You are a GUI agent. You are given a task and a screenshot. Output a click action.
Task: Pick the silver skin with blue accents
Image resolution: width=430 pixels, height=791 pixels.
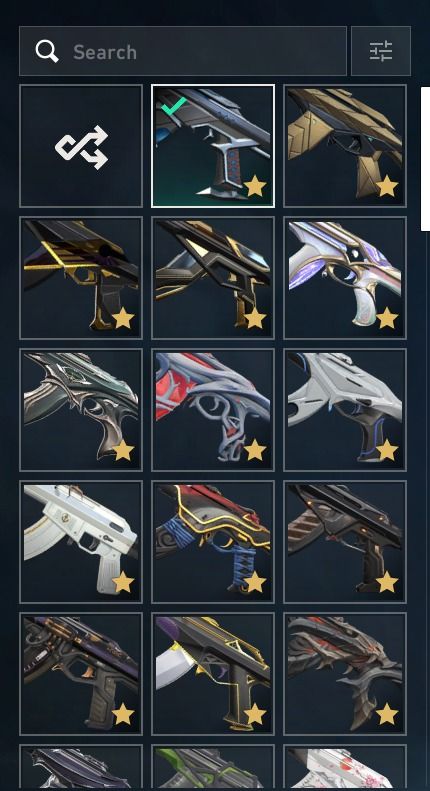pos(345,410)
